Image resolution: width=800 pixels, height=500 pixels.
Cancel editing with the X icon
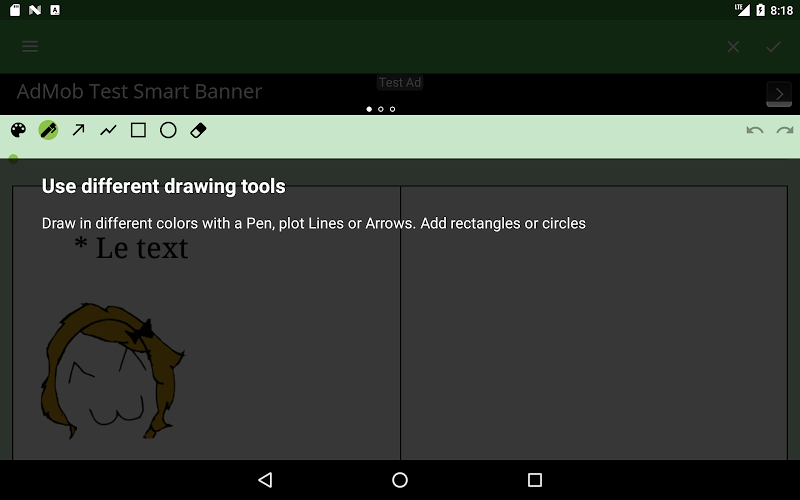pyautogui.click(x=733, y=47)
